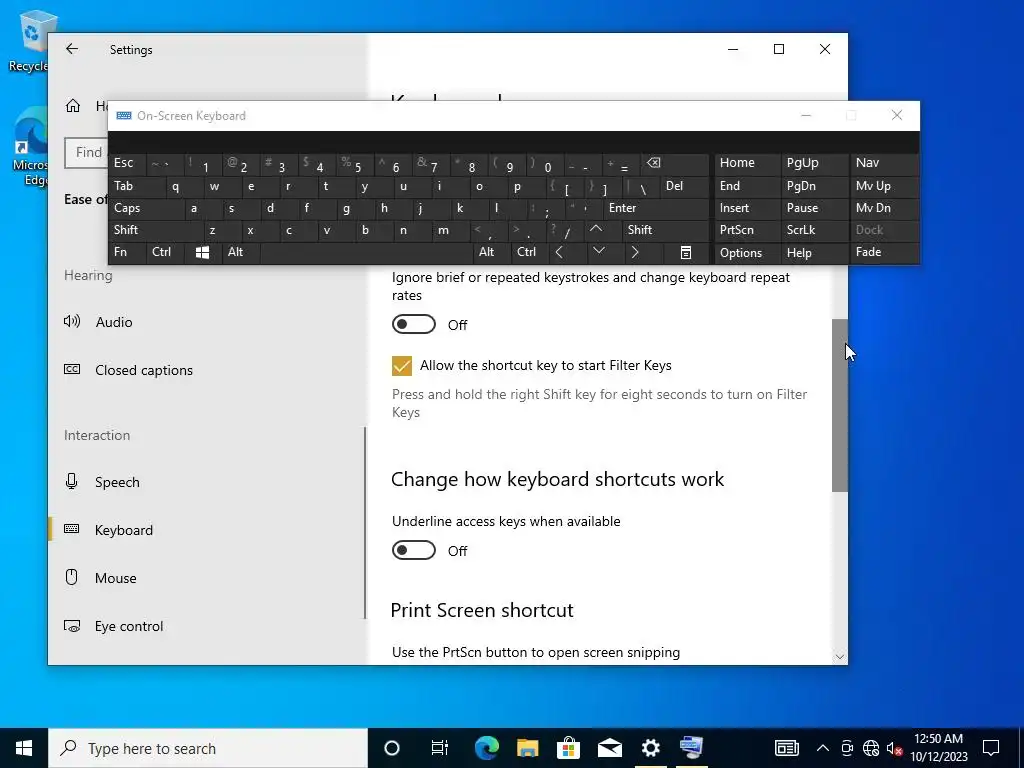The height and width of the screenshot is (768, 1024).
Task: Click the Speech microphone icon
Action: (72, 482)
